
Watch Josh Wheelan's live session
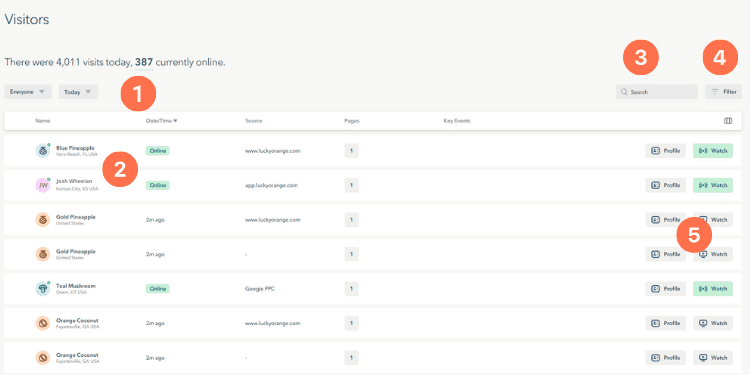click(713, 185)
